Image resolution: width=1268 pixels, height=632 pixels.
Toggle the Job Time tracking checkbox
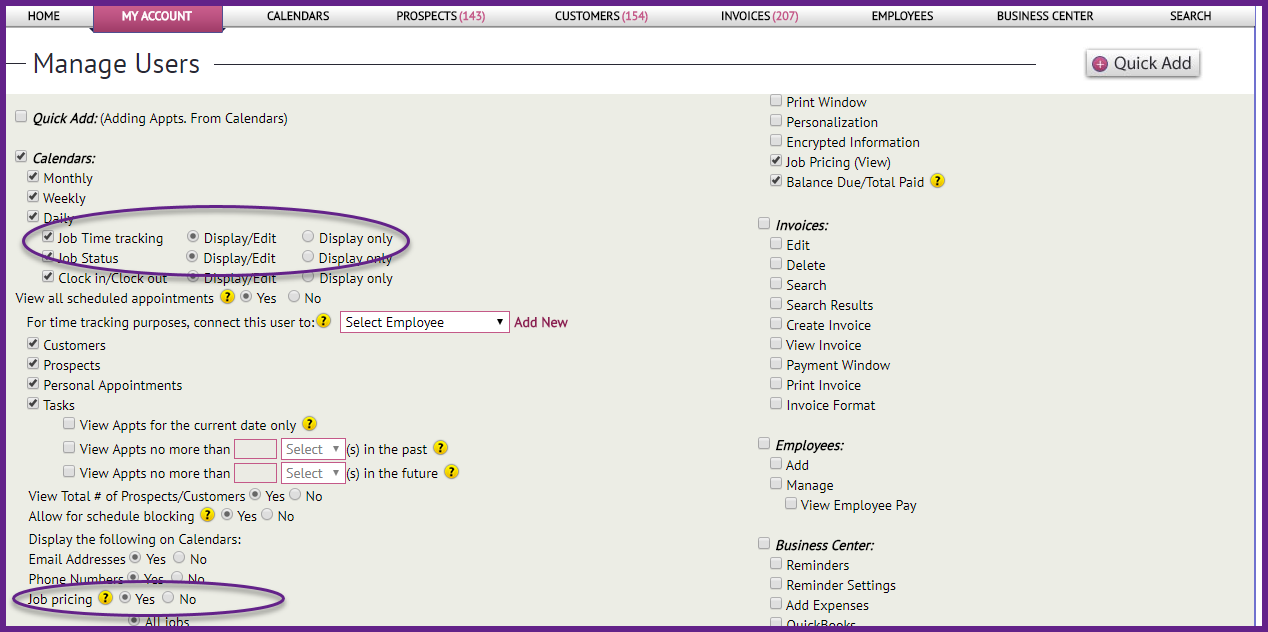coord(48,237)
